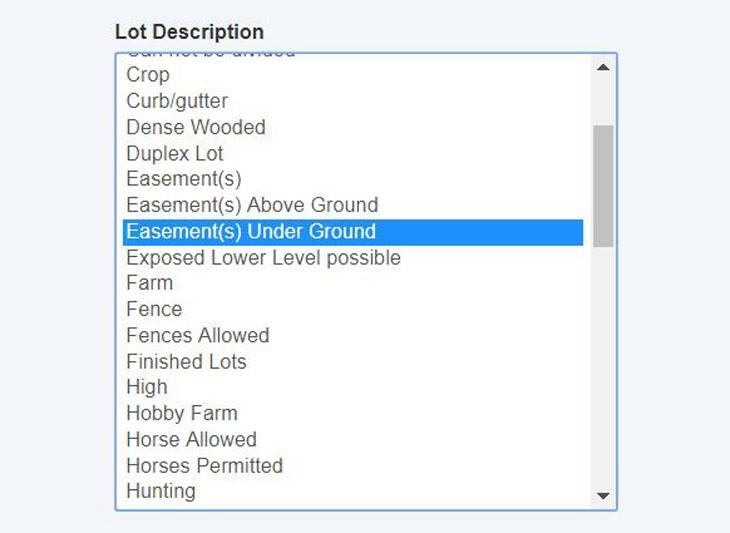
Task: Choose the Finished Lots option
Action: [x=186, y=362]
